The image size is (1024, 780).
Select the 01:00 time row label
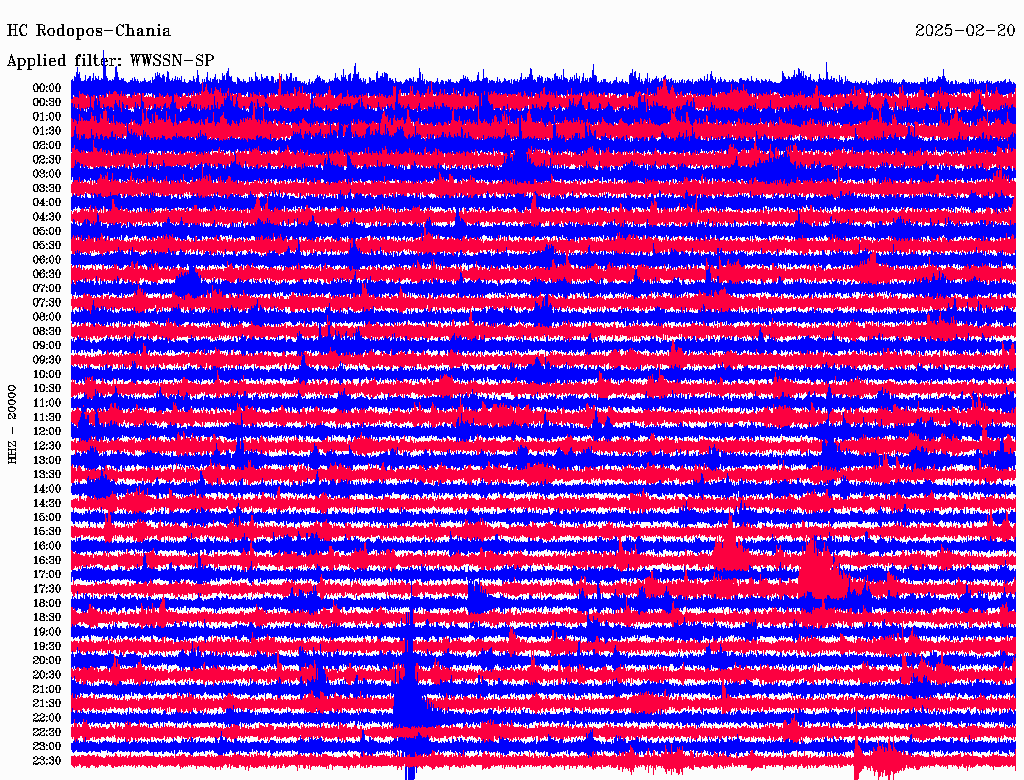click(x=47, y=117)
